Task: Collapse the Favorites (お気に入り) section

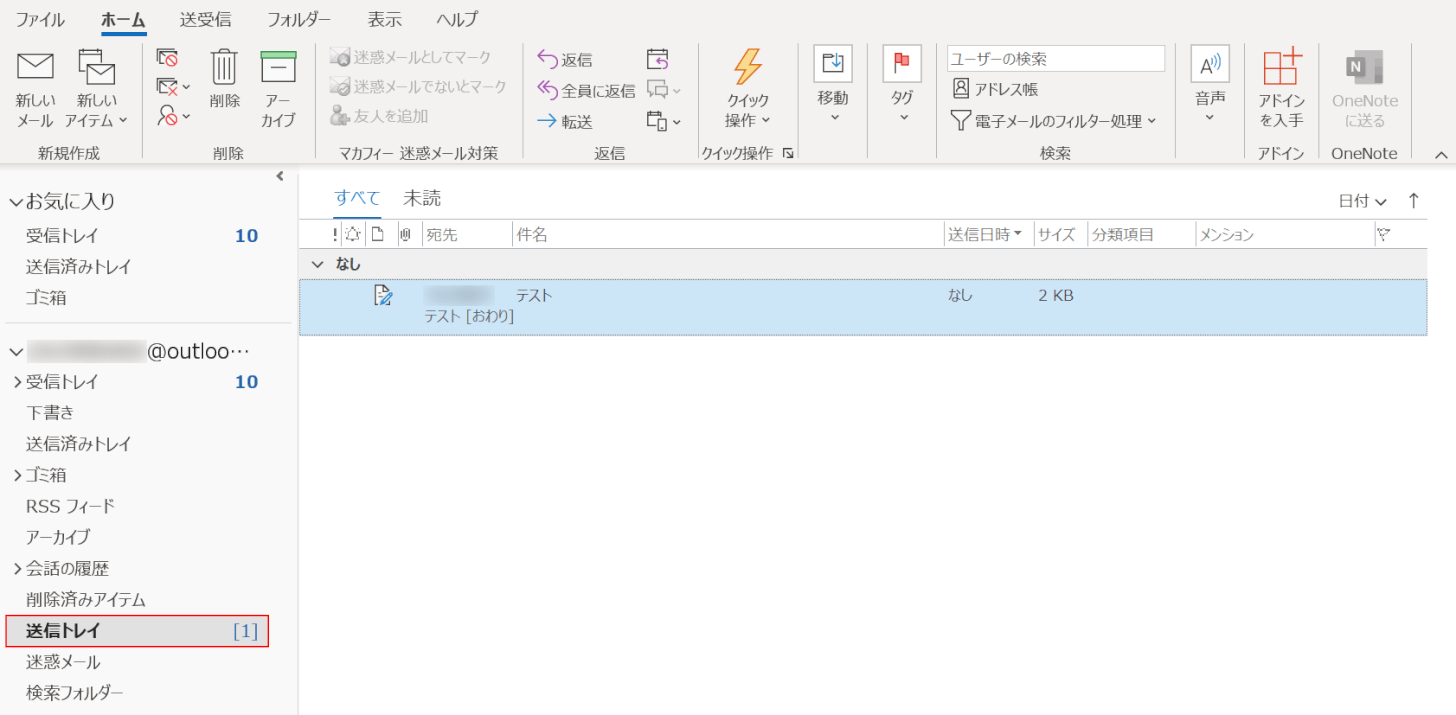Action: 16,202
